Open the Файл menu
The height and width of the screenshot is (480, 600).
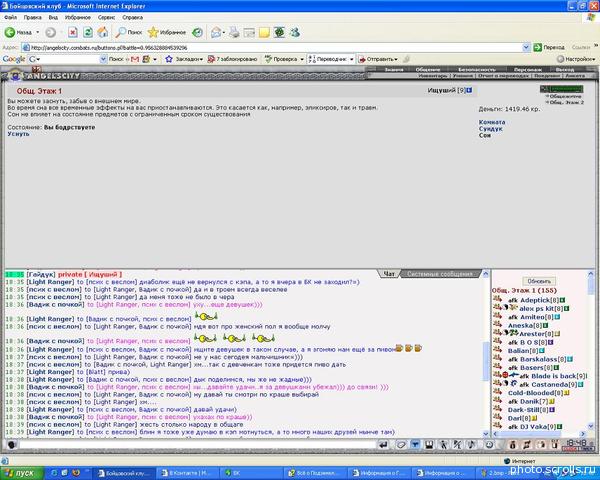pyautogui.click(x=10, y=17)
